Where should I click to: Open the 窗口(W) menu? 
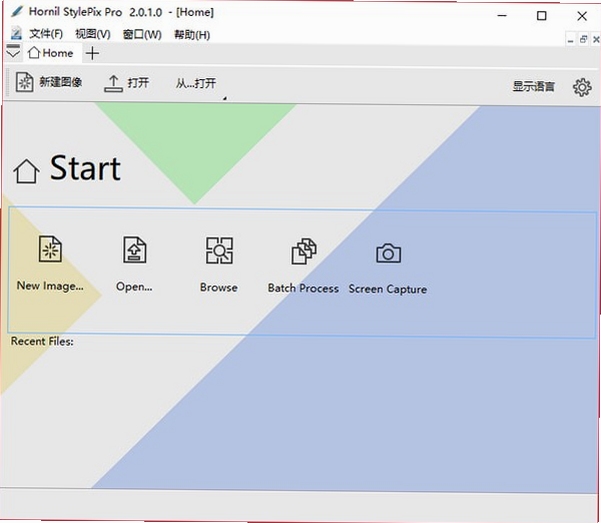[142, 35]
